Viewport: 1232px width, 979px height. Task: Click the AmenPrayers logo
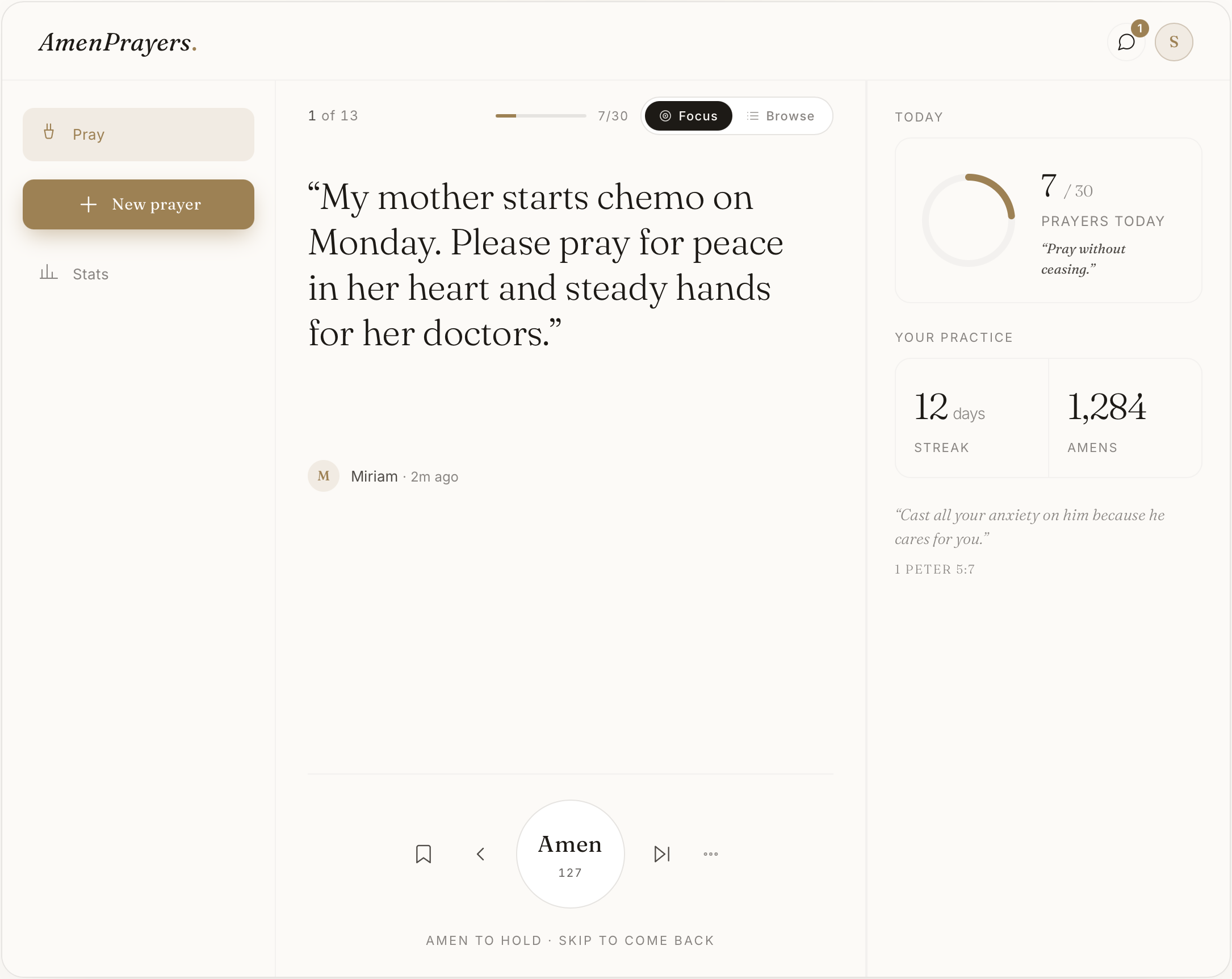point(118,42)
